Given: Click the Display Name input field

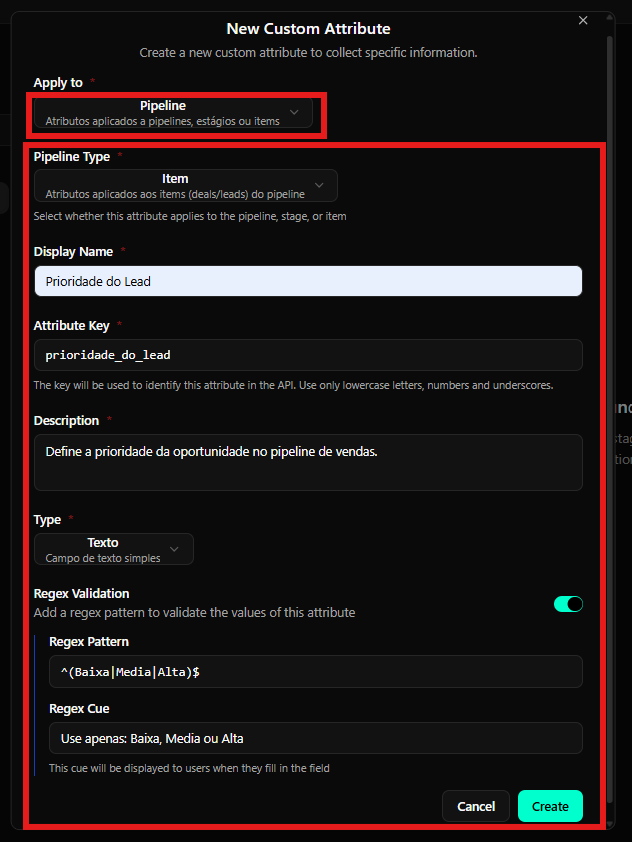Looking at the screenshot, I should [308, 281].
